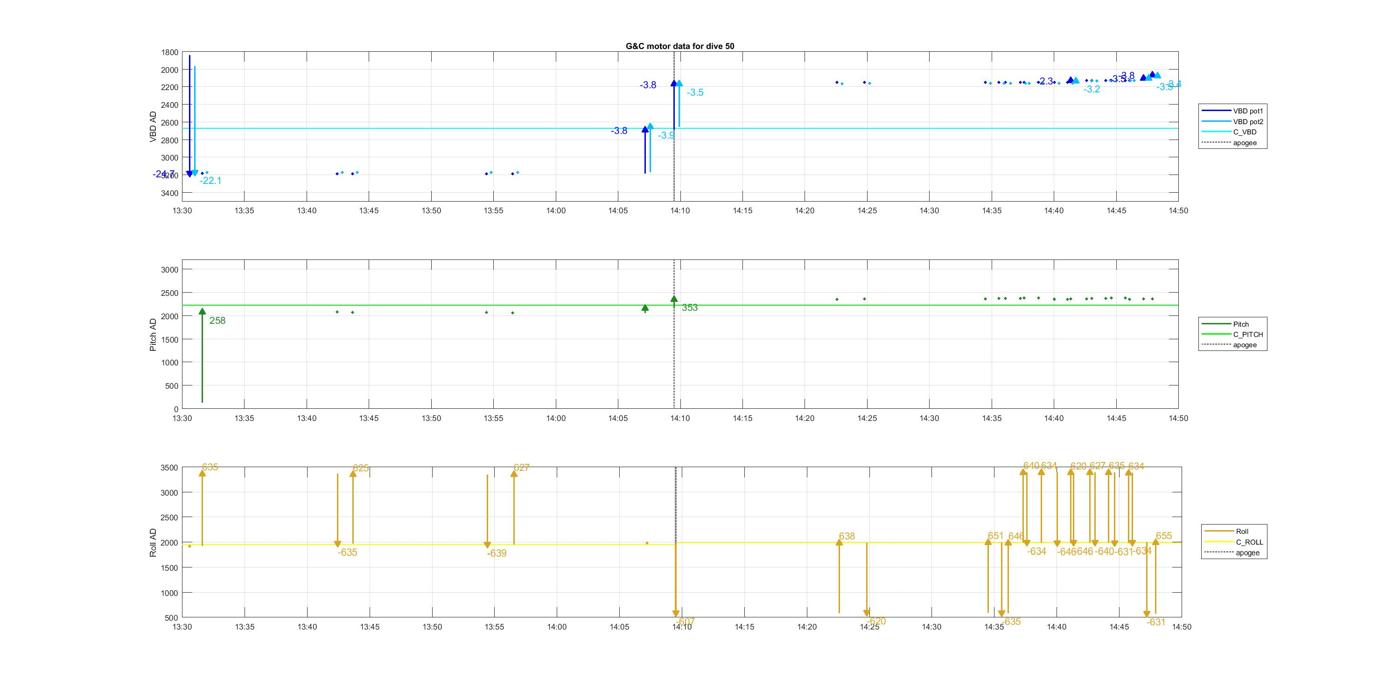Click the '1800' tick on VBD axis

[169, 52]
